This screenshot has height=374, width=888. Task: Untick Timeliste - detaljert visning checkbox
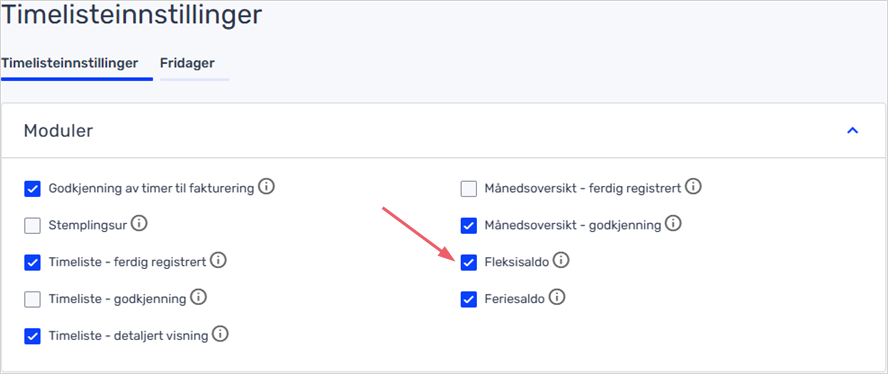[x=32, y=336]
